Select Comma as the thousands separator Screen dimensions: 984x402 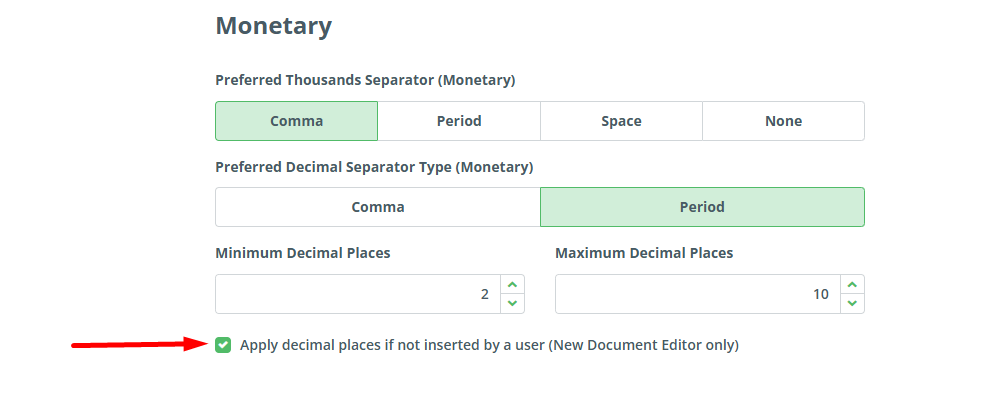point(296,121)
